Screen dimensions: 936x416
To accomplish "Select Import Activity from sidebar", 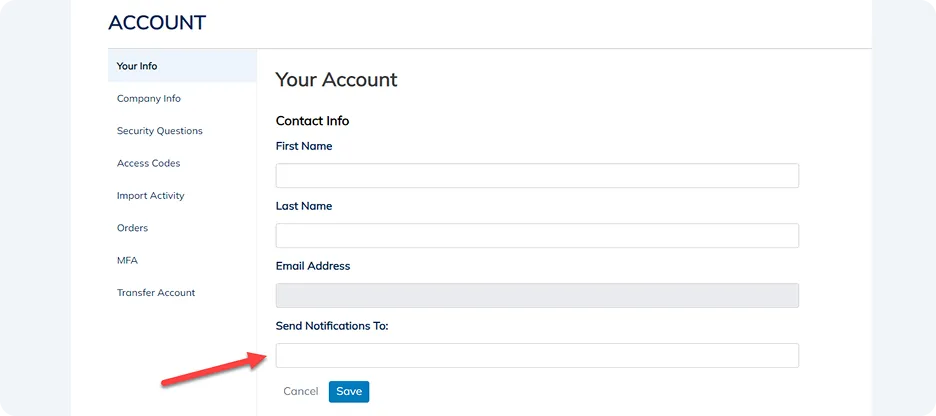I will coord(150,196).
